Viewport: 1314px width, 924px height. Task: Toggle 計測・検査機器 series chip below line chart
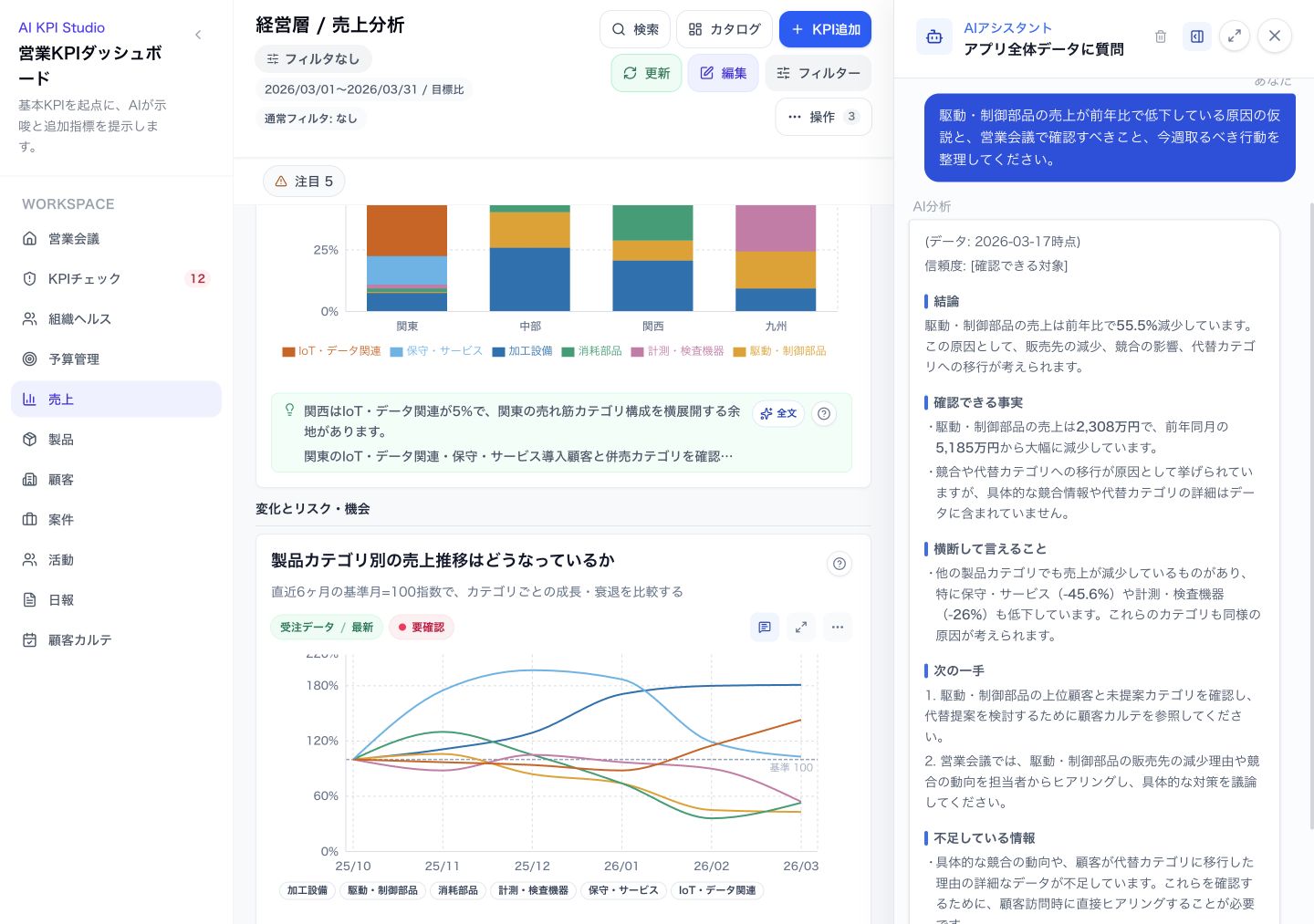(533, 890)
